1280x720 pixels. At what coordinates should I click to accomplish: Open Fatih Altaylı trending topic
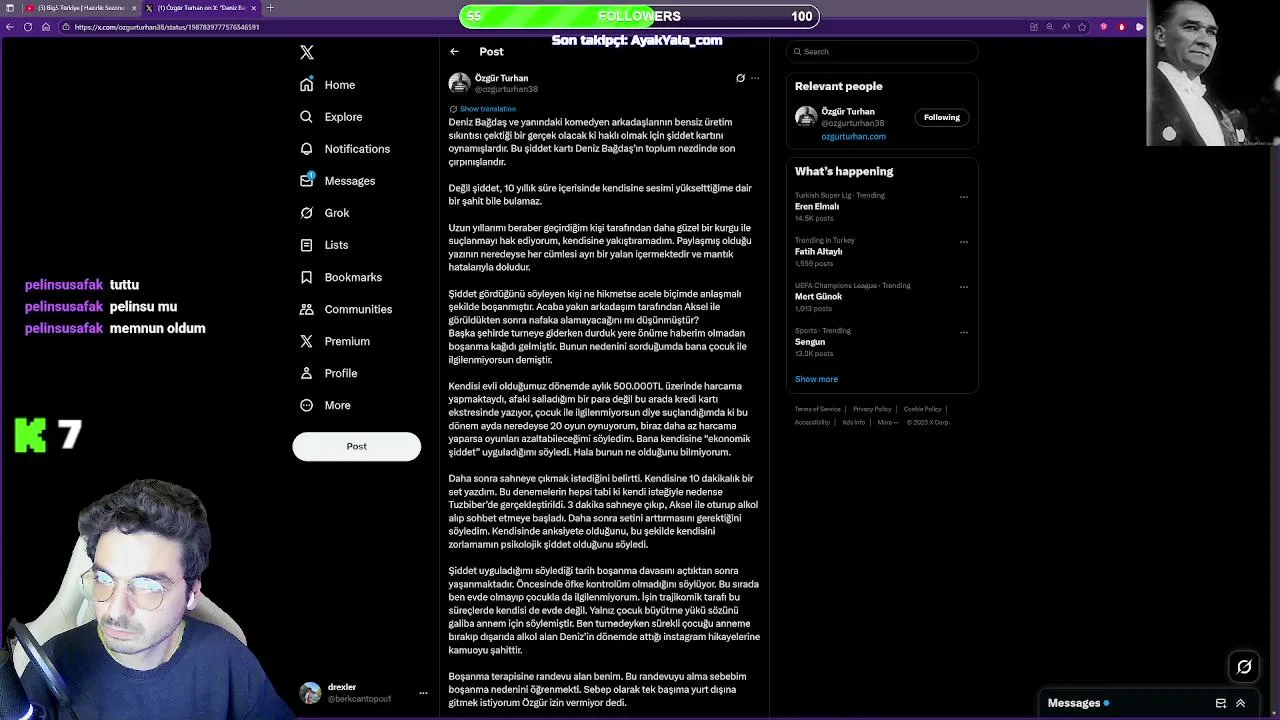tap(818, 252)
